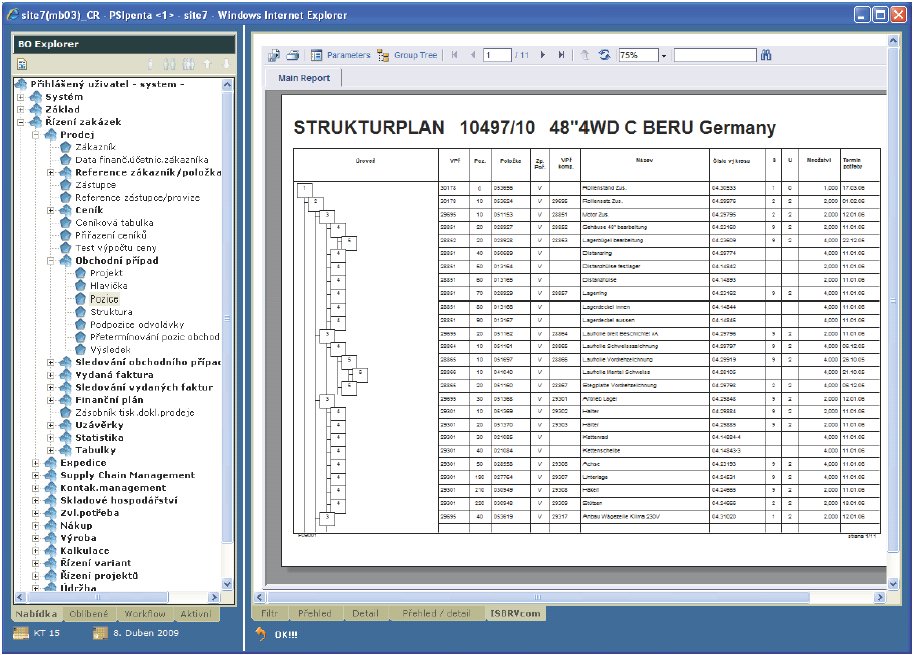
Task: Select Skladové hospodářství in the tree
Action: [119, 501]
